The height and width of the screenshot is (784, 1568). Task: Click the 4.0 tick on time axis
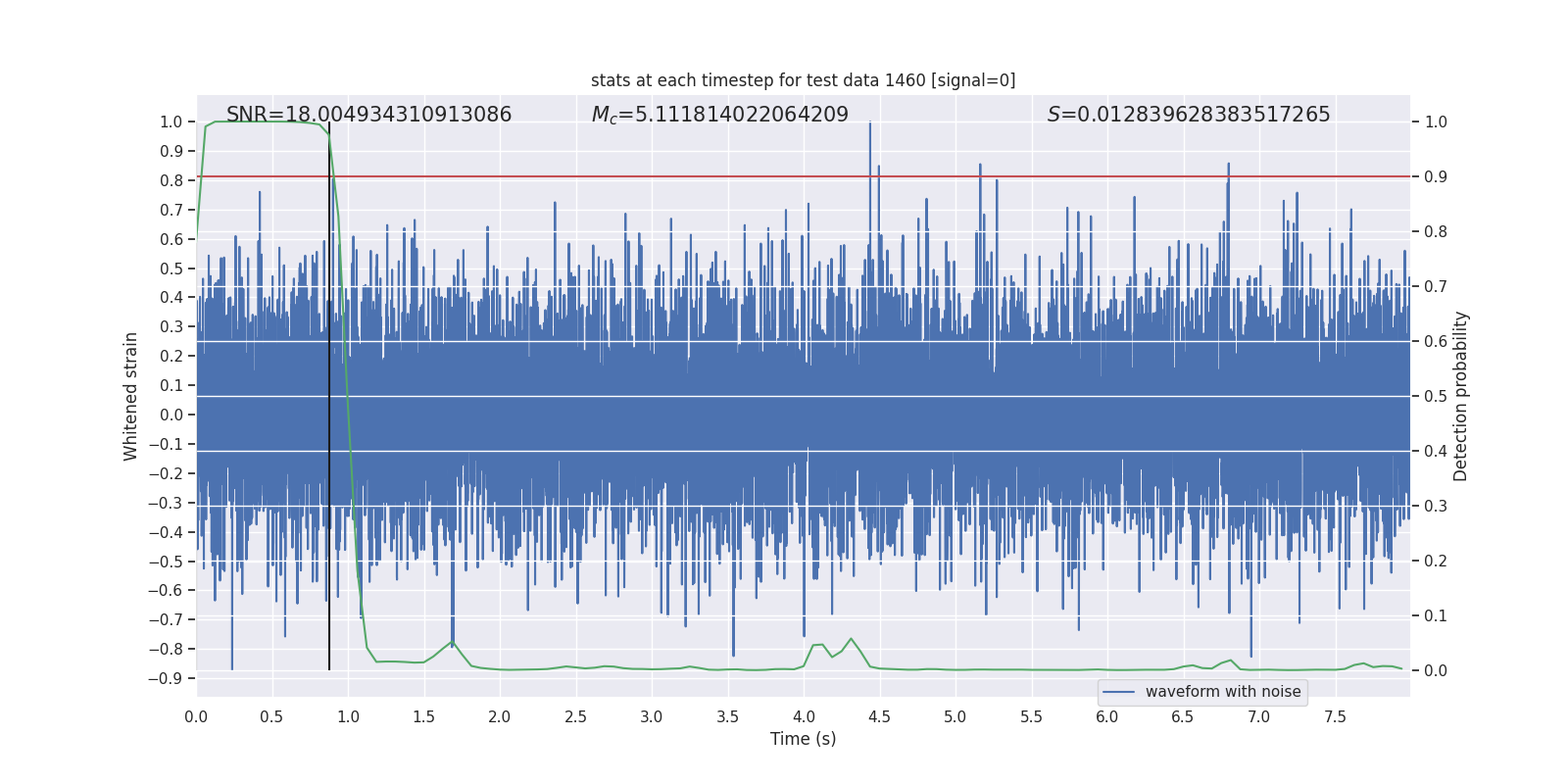tap(804, 716)
